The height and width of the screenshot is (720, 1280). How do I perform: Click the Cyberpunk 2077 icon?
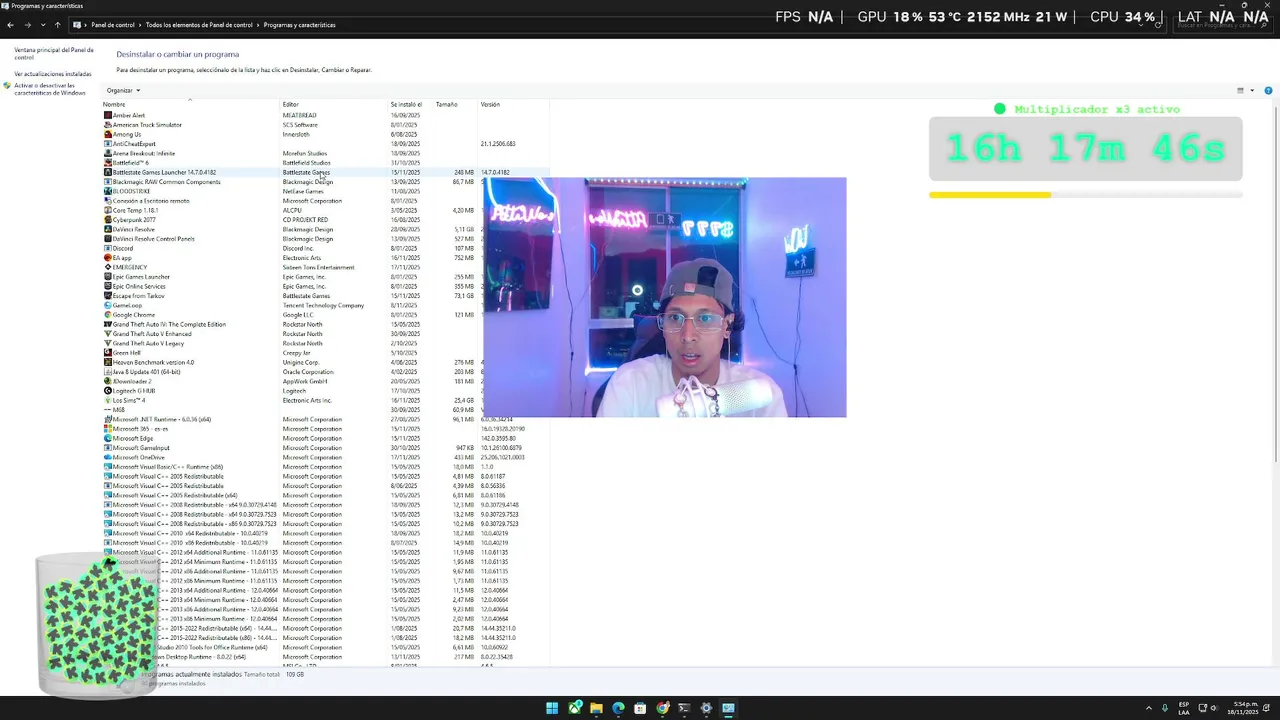click(108, 220)
